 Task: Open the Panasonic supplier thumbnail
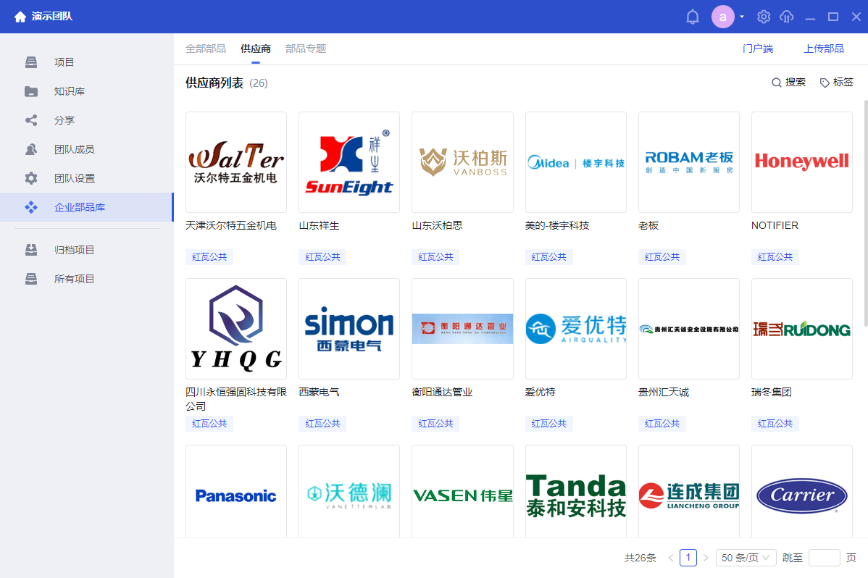pos(236,492)
